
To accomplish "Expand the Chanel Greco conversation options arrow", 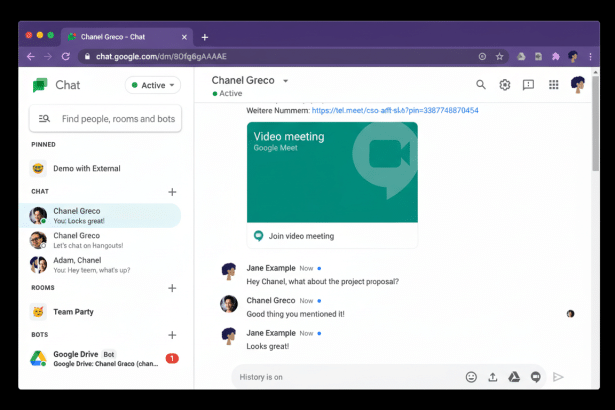I will (286, 81).
